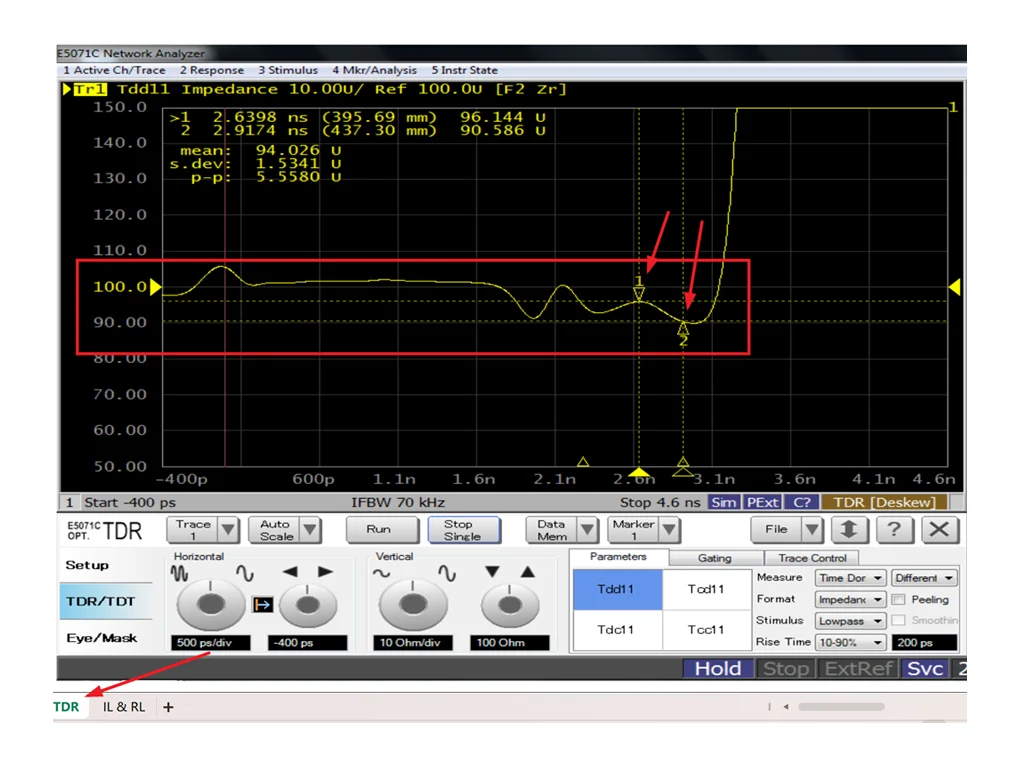Open the Response menu
This screenshot has height=765, width=1024.
coord(212,70)
